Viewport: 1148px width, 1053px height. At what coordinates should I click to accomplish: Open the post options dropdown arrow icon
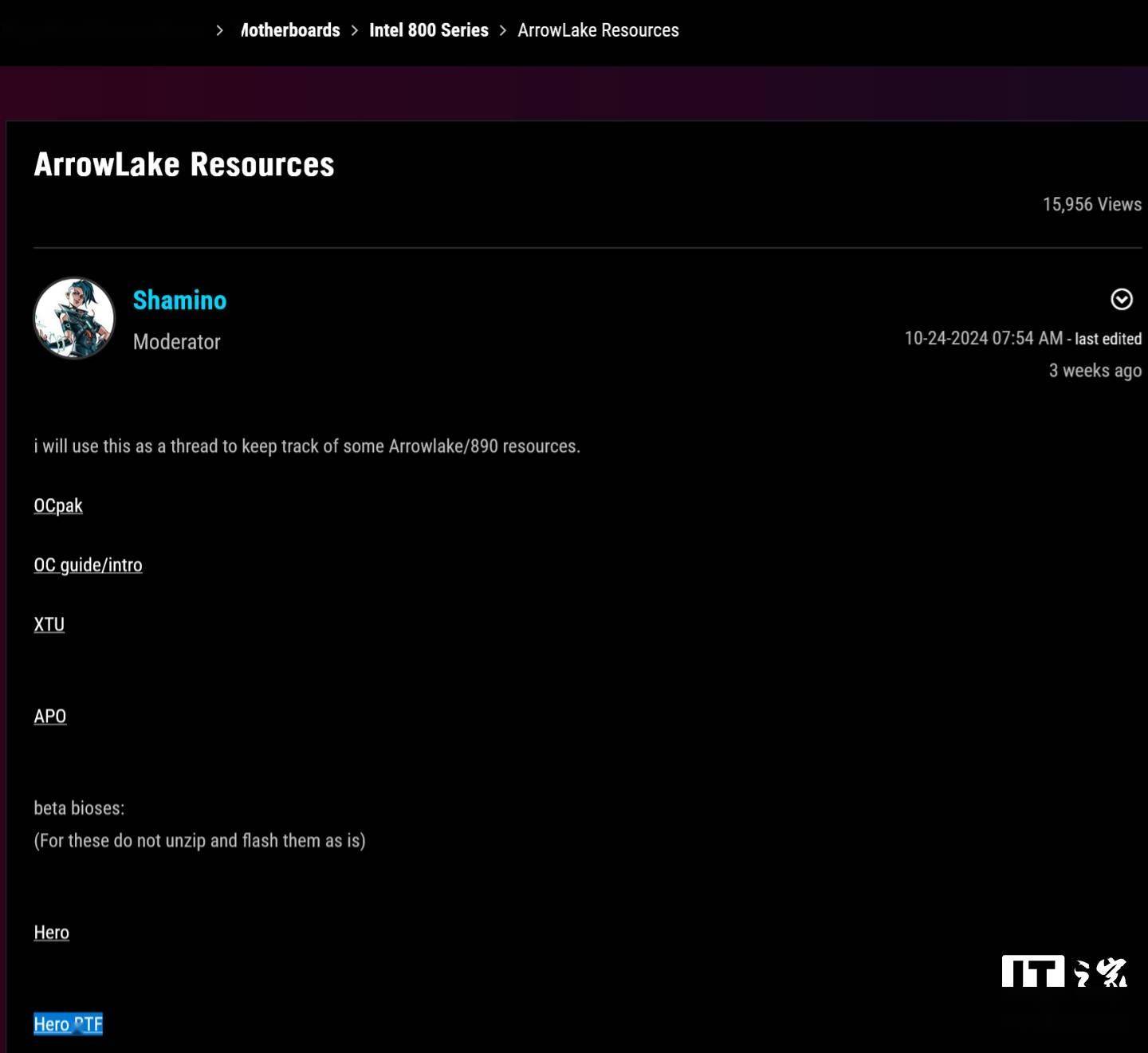[x=1122, y=299]
